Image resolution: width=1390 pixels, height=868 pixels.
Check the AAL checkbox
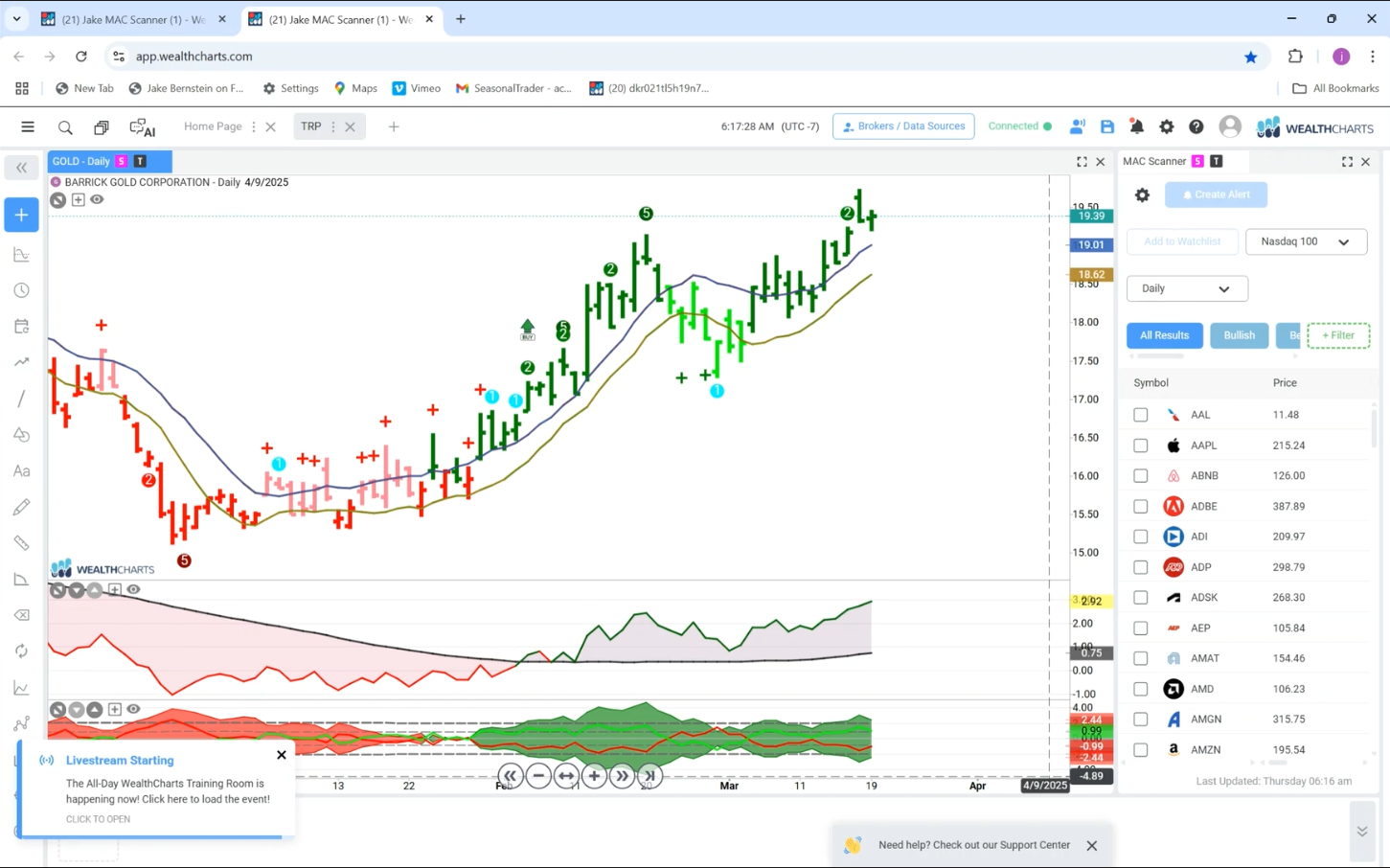pyautogui.click(x=1140, y=415)
